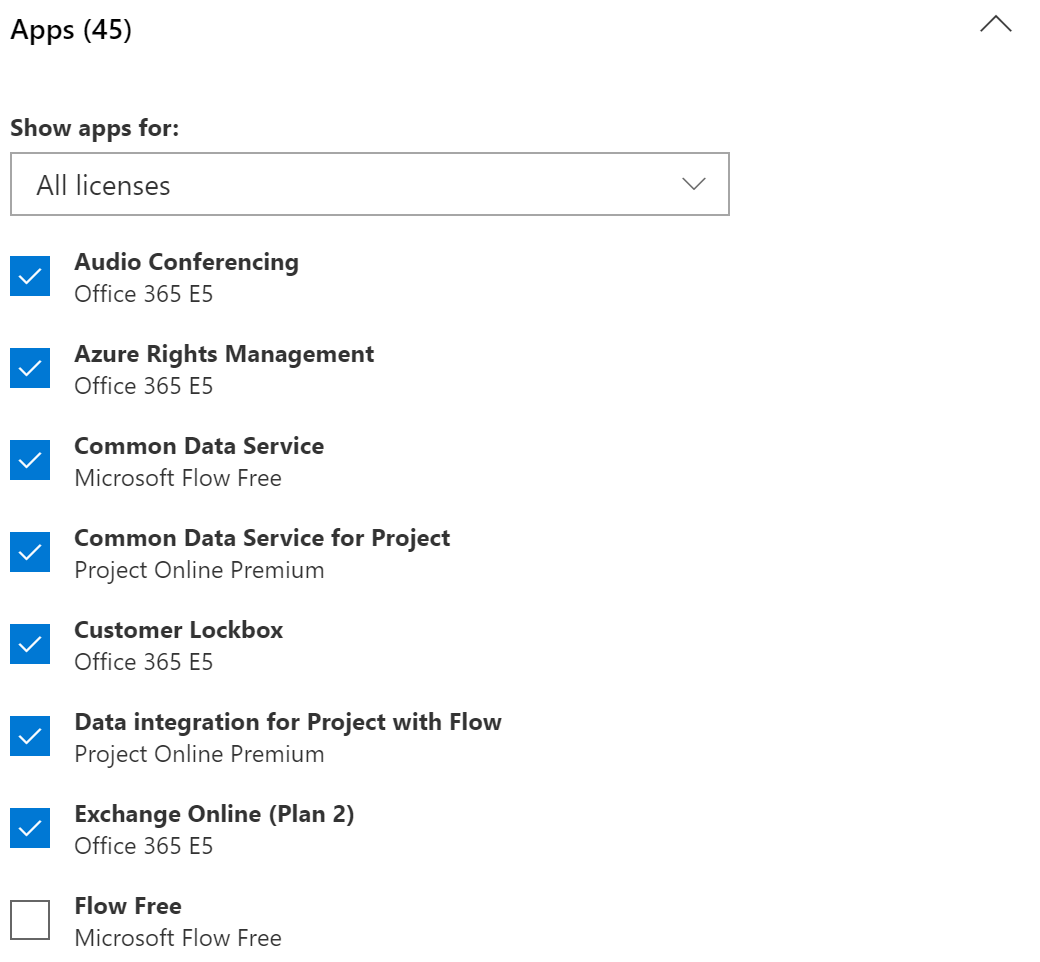This screenshot has width=1040, height=962.
Task: Uncheck Audio Conferencing checkbox
Action: pyautogui.click(x=30, y=276)
